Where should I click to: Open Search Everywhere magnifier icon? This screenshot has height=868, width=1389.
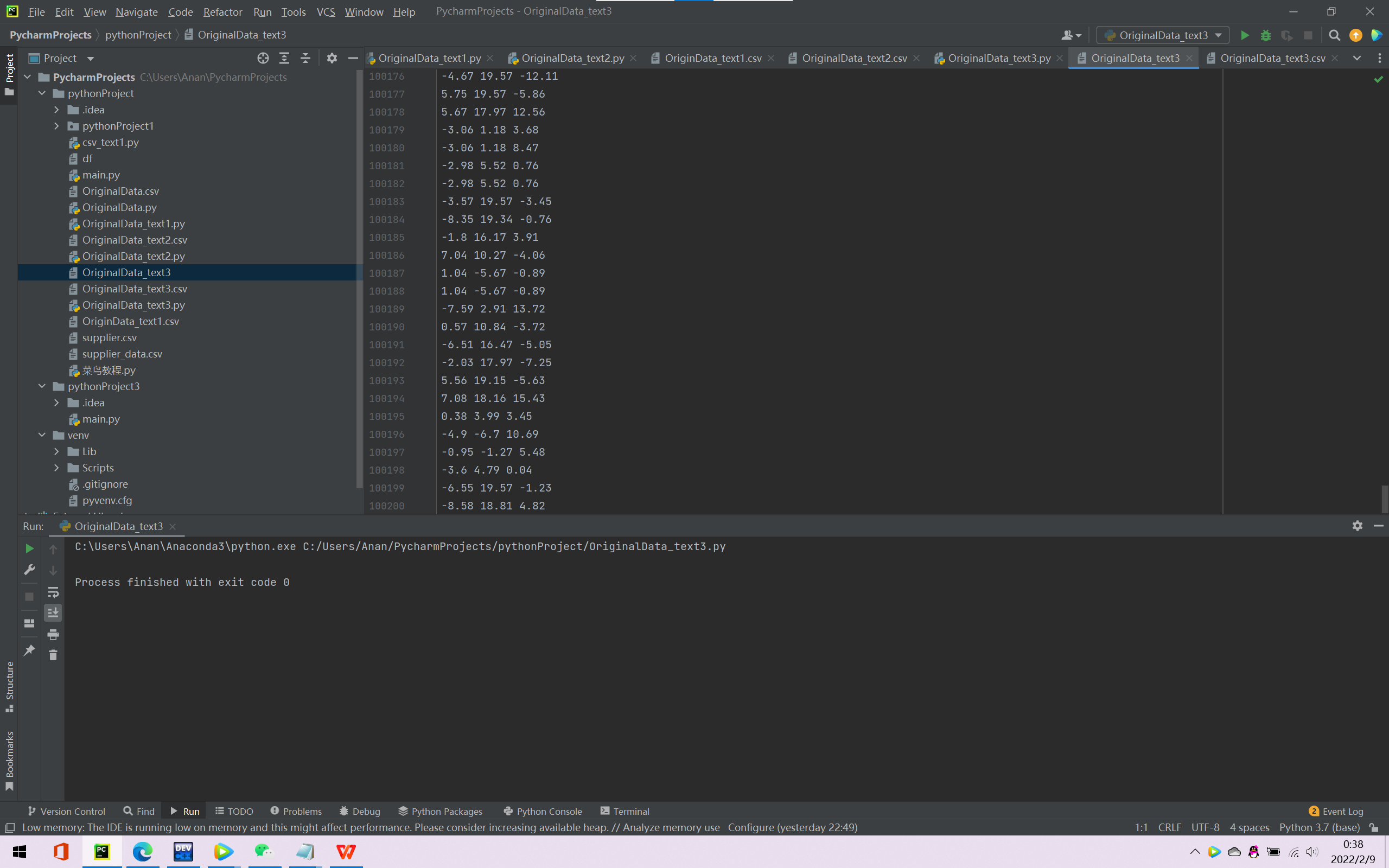[x=1335, y=36]
